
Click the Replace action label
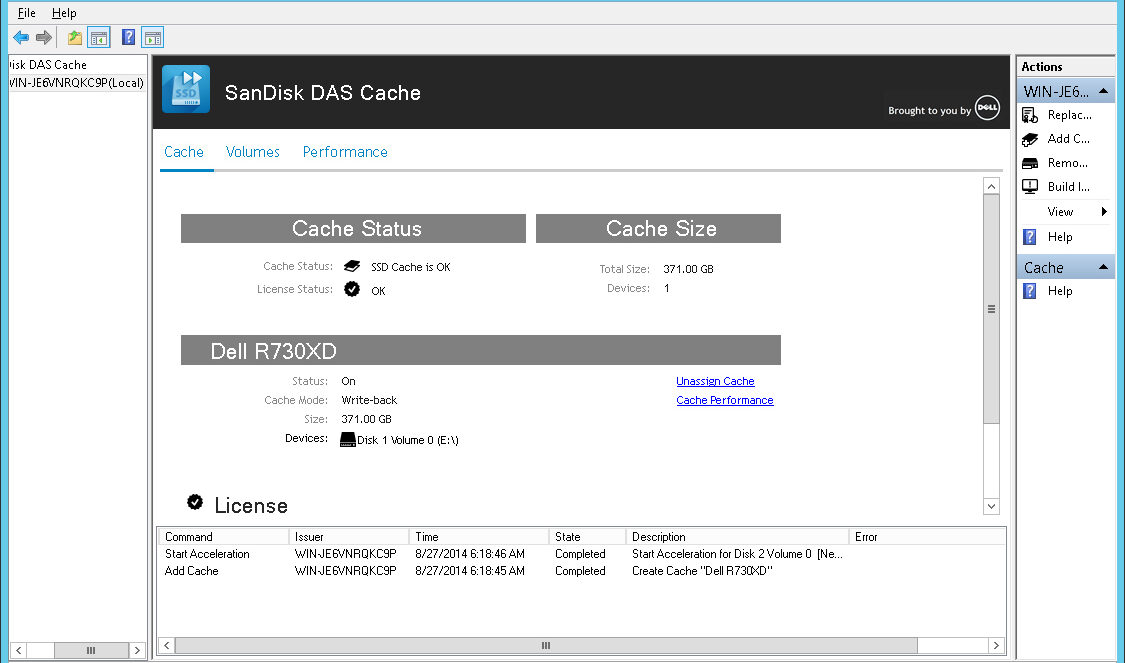pos(1070,115)
